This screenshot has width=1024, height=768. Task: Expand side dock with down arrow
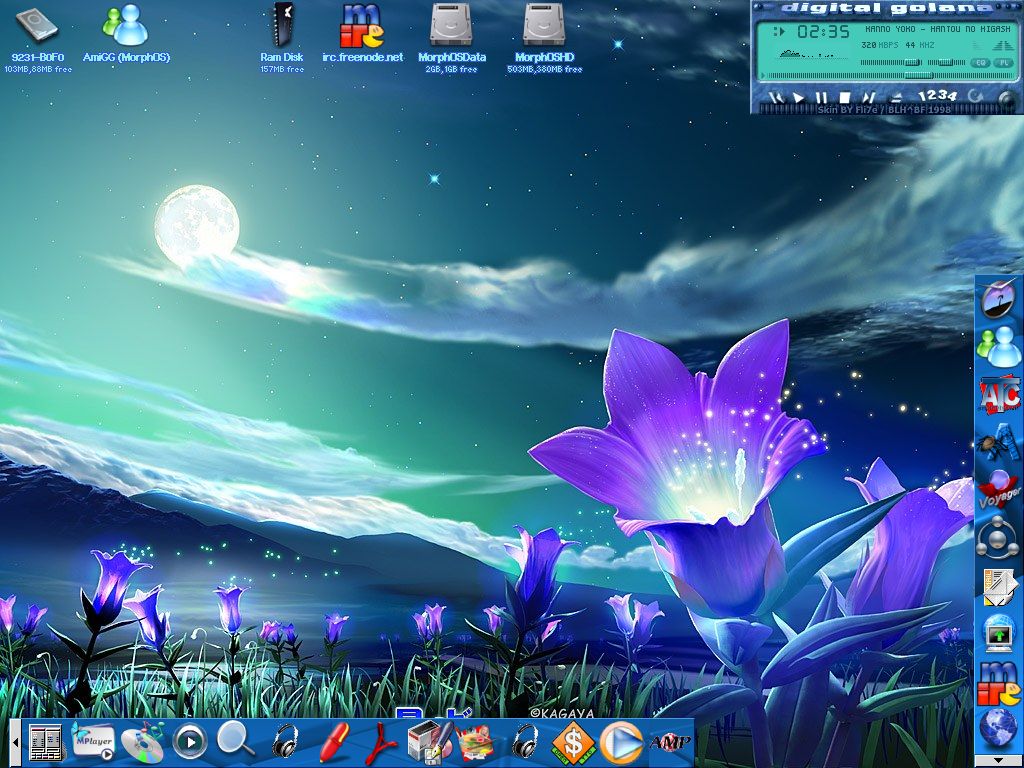tap(998, 761)
